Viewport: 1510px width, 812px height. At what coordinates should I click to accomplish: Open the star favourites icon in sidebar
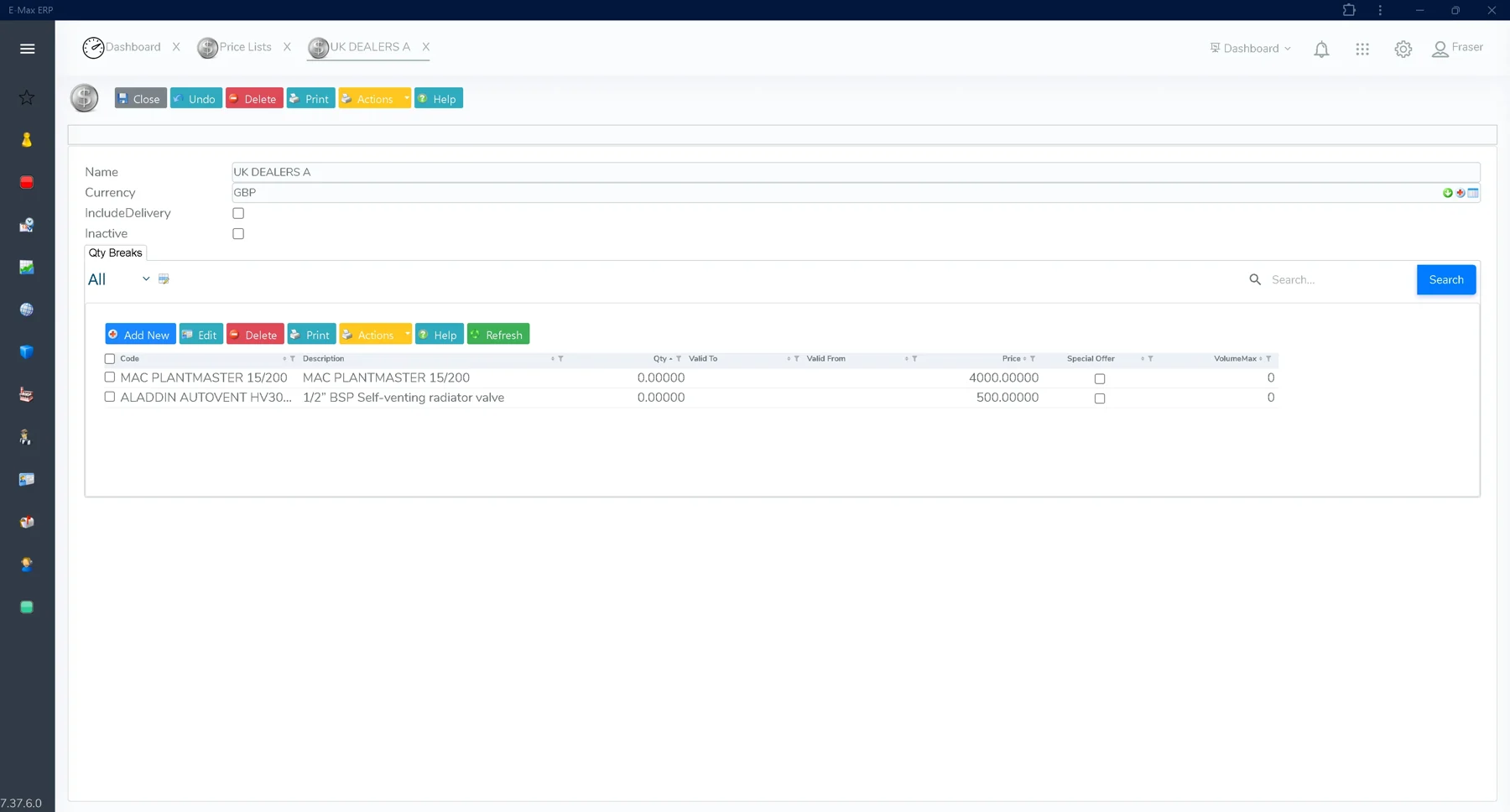[27, 97]
